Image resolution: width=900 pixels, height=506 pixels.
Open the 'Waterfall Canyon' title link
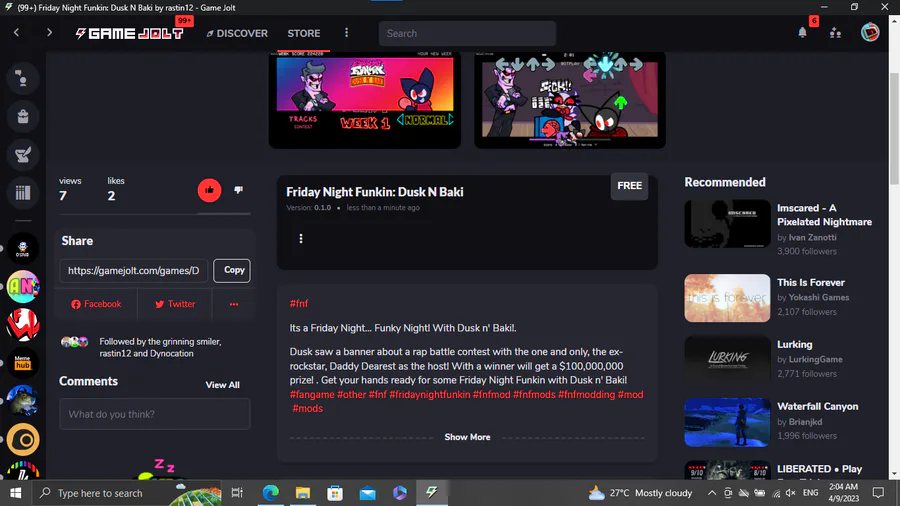coord(817,406)
